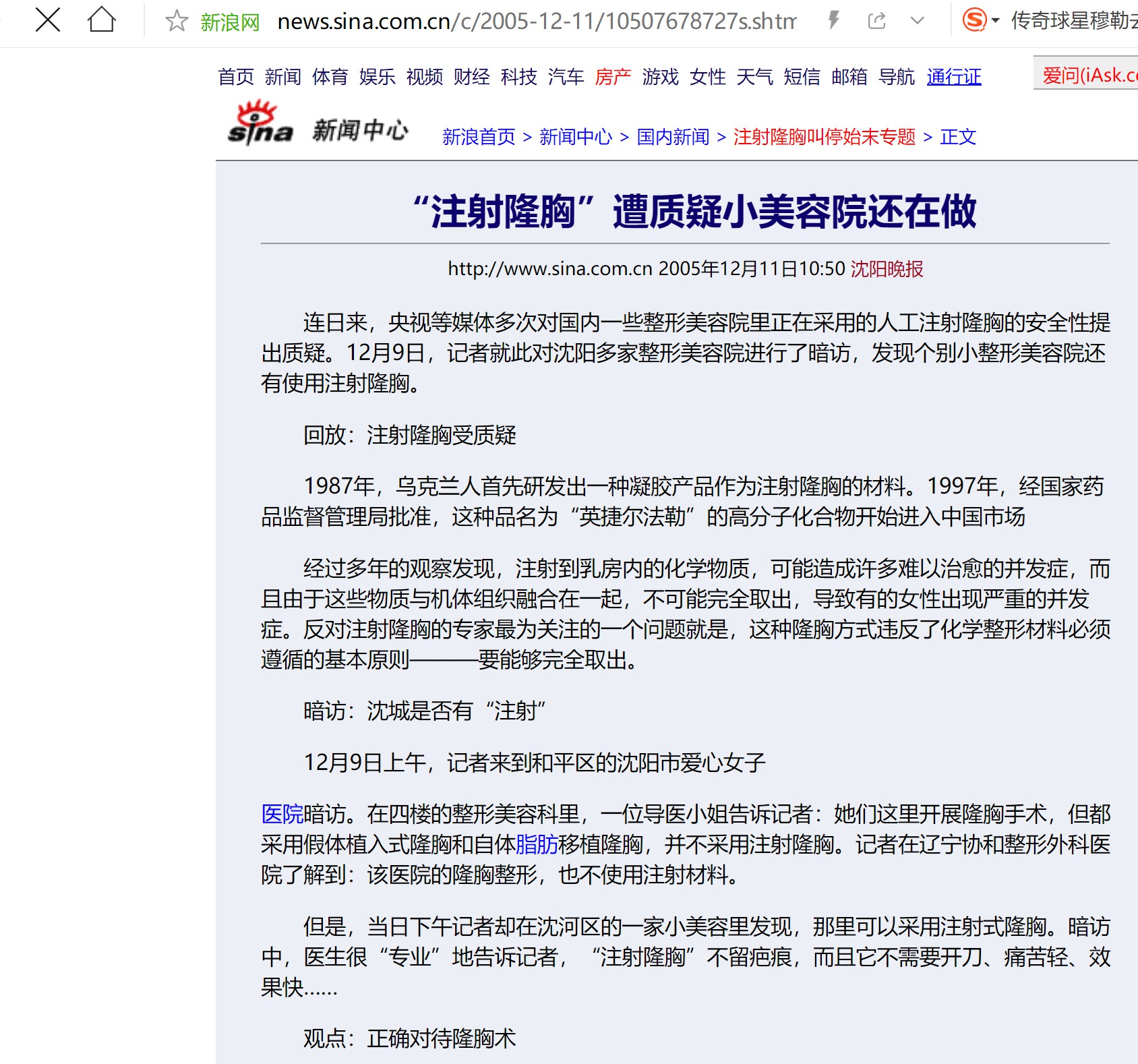
Task: Click the subheading 回放：注射隆胸受质疑
Action: (x=410, y=435)
